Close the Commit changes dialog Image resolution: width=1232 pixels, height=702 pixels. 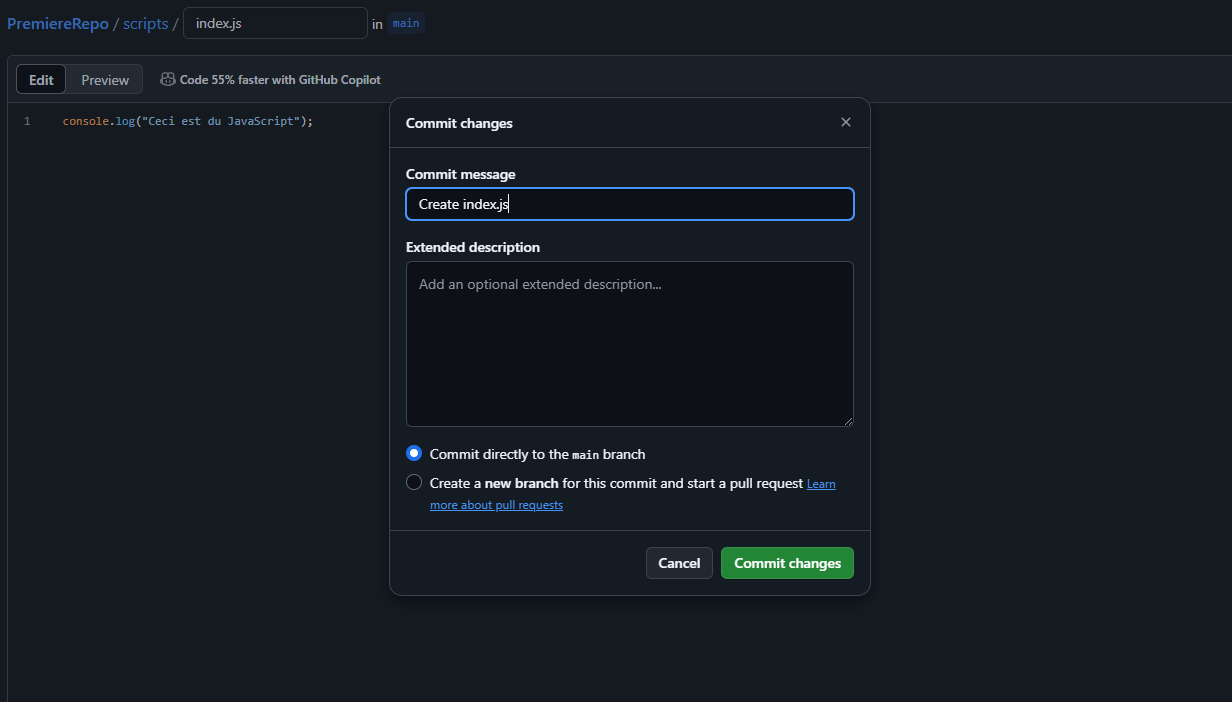845,122
